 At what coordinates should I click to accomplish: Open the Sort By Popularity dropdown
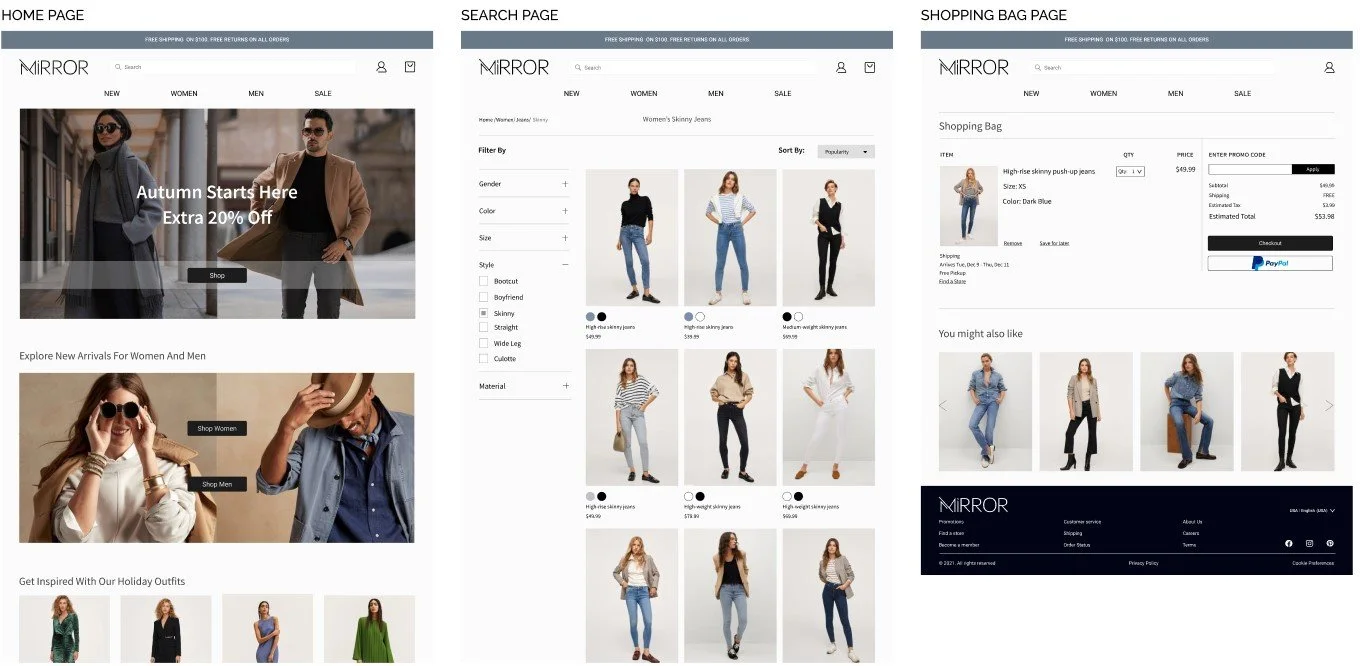[x=846, y=152]
